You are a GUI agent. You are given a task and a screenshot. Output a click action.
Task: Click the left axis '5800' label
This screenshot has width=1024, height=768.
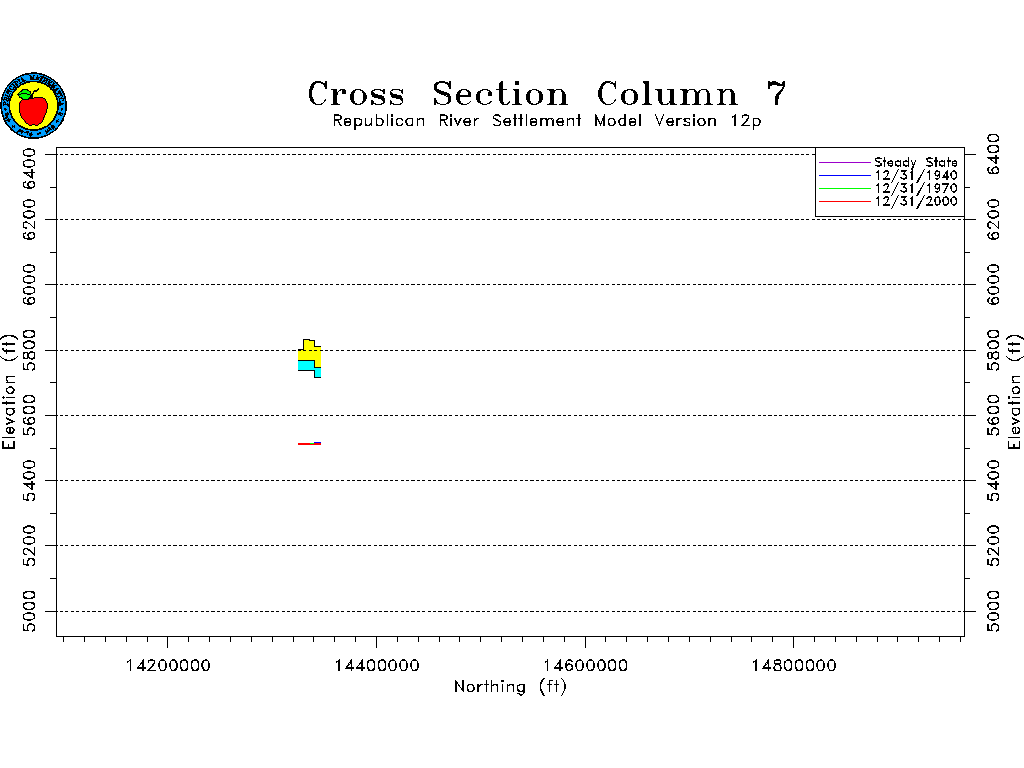tap(29, 350)
